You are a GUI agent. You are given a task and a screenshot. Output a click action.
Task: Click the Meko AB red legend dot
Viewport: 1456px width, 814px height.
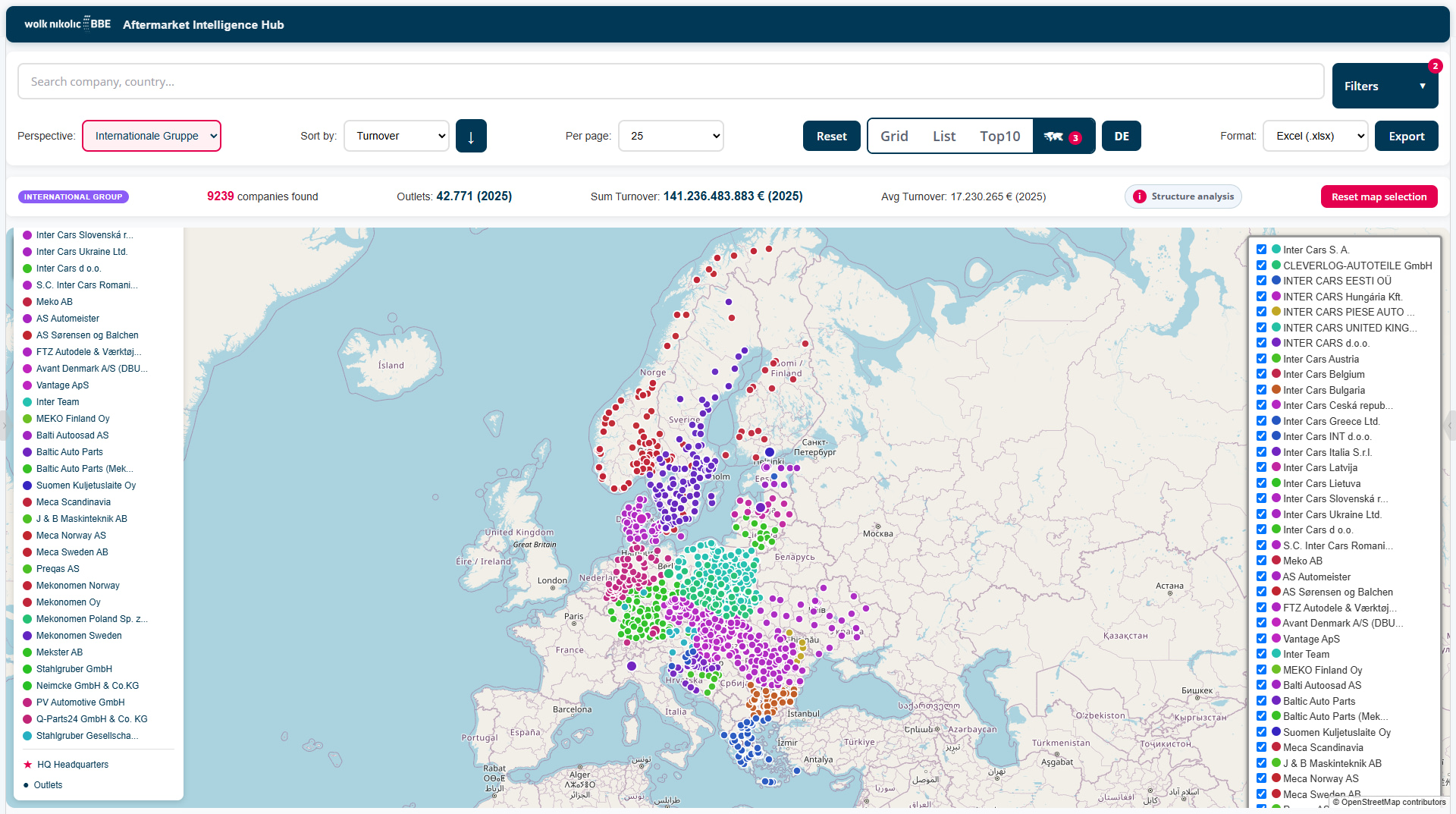click(x=27, y=302)
